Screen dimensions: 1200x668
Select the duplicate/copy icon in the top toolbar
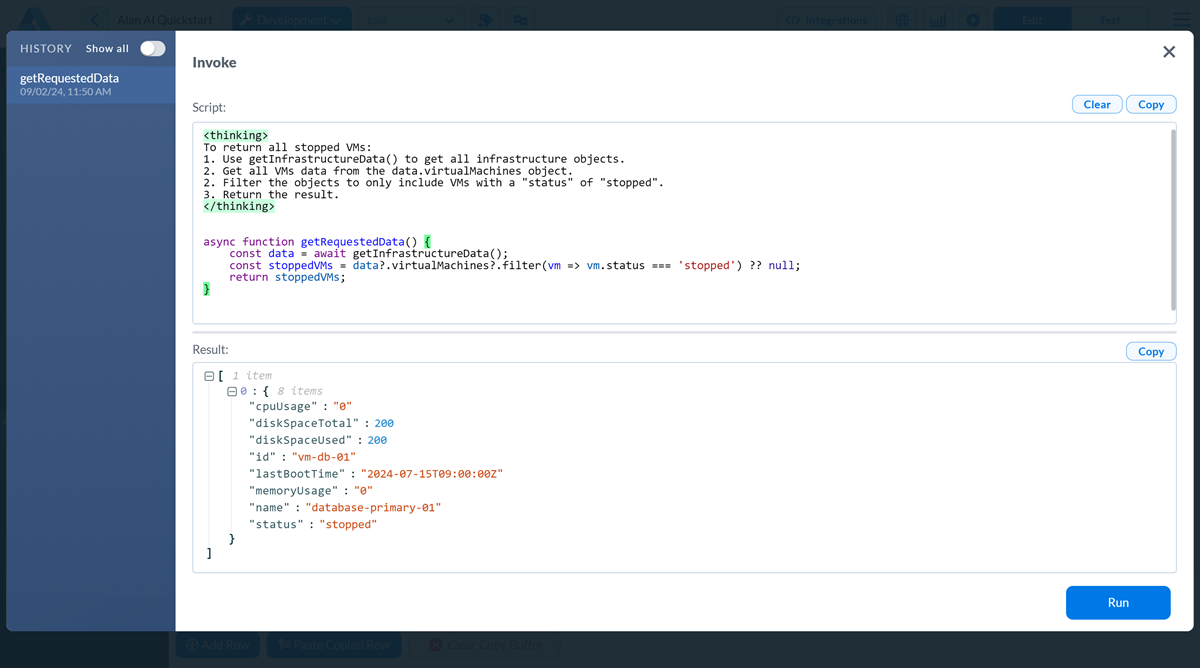[x=519, y=19]
